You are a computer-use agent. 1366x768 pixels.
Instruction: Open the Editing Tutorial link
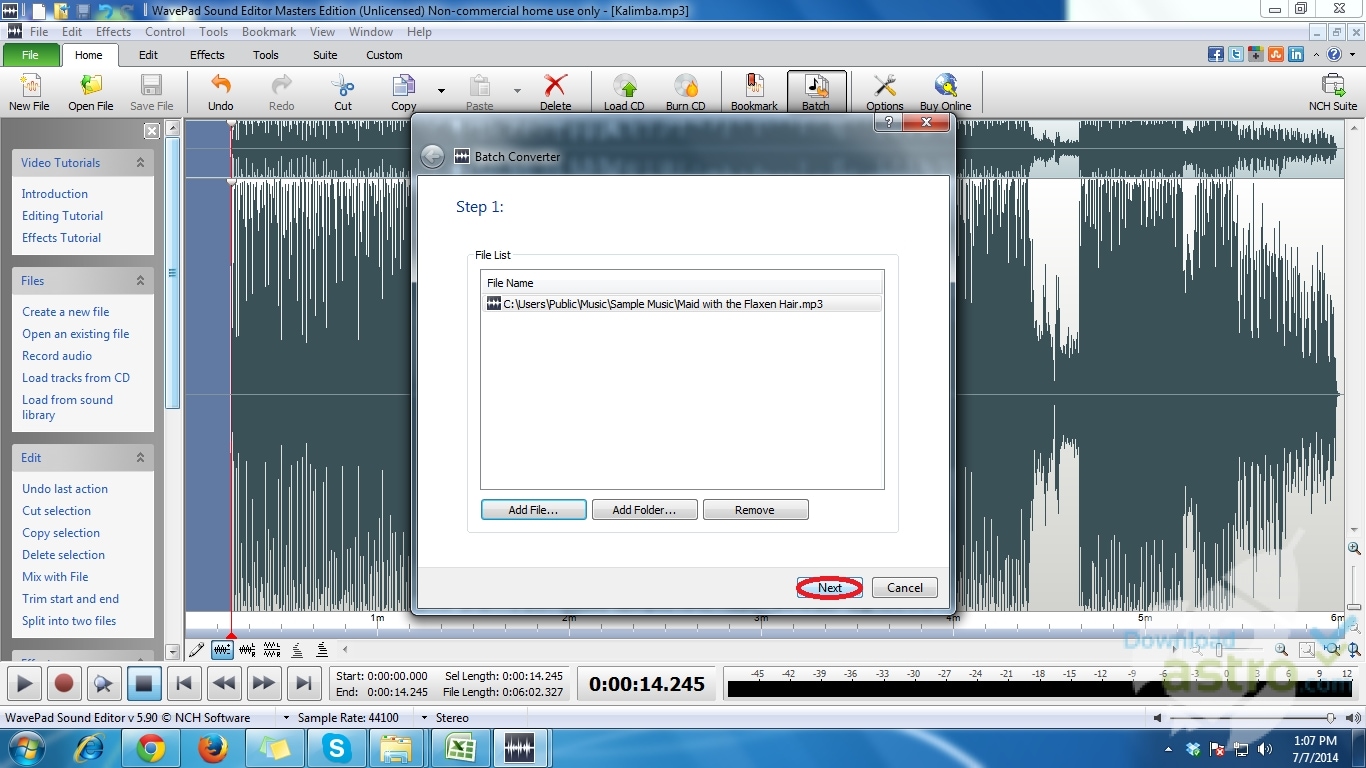click(x=63, y=216)
